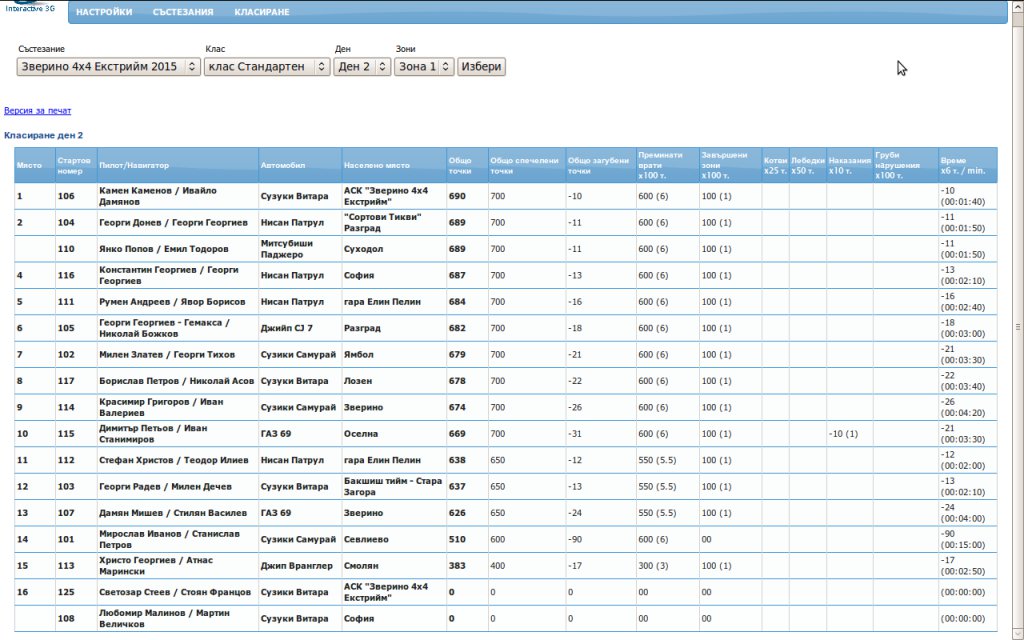Click the Пилот/Навигатор column header
This screenshot has width=1024, height=640.
[134, 165]
